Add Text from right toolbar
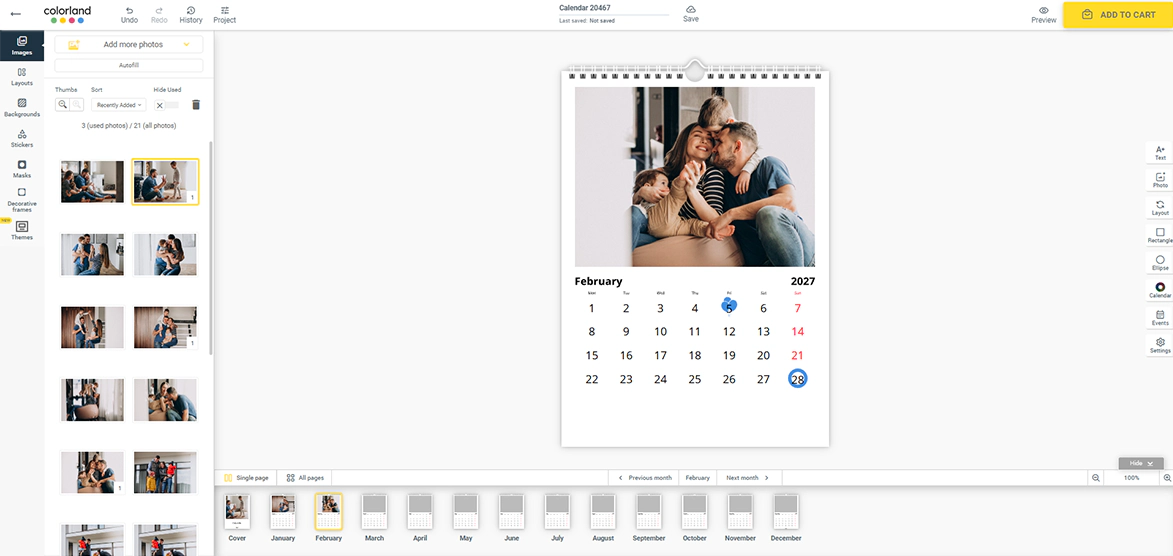1173x556 pixels. click(1160, 153)
